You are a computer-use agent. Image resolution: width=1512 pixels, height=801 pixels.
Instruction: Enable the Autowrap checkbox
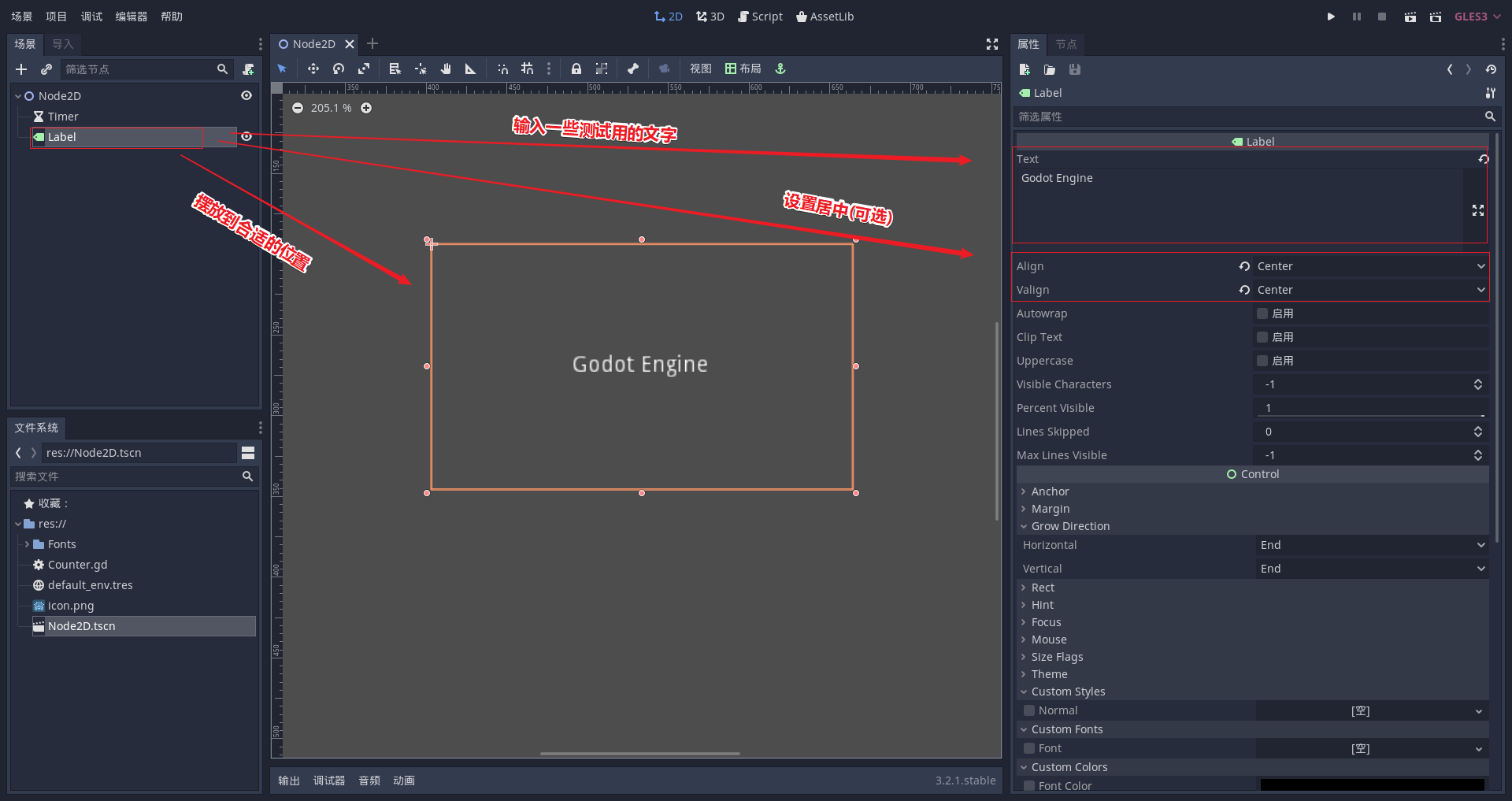coord(1265,313)
